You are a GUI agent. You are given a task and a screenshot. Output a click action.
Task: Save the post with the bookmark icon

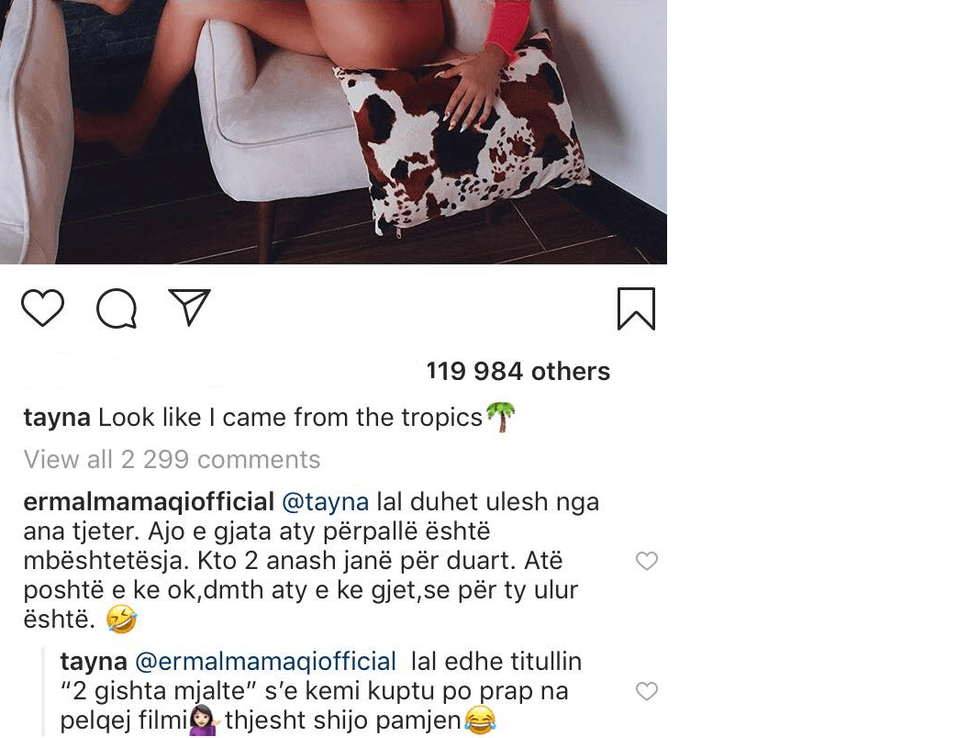636,308
